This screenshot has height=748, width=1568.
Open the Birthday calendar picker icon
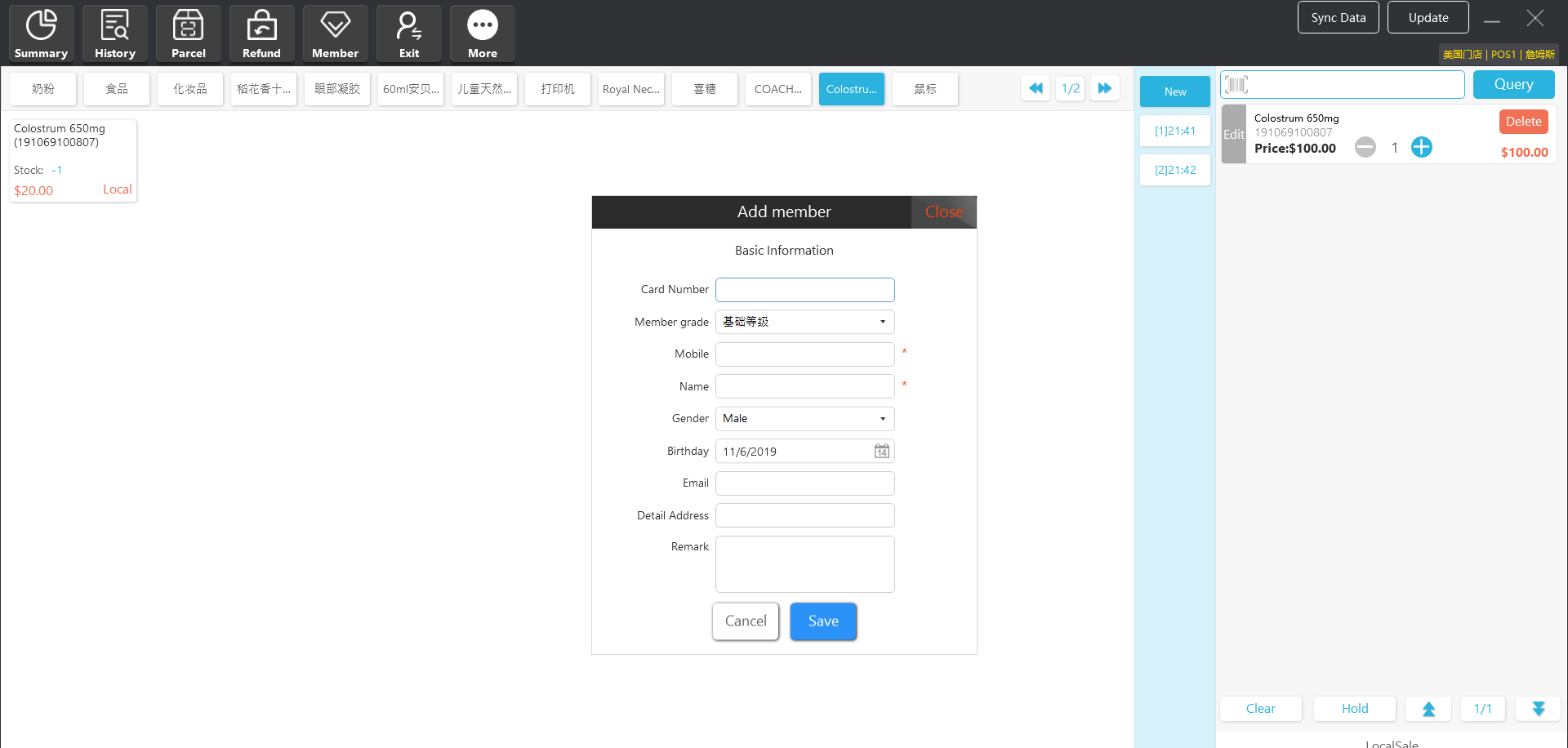(881, 452)
